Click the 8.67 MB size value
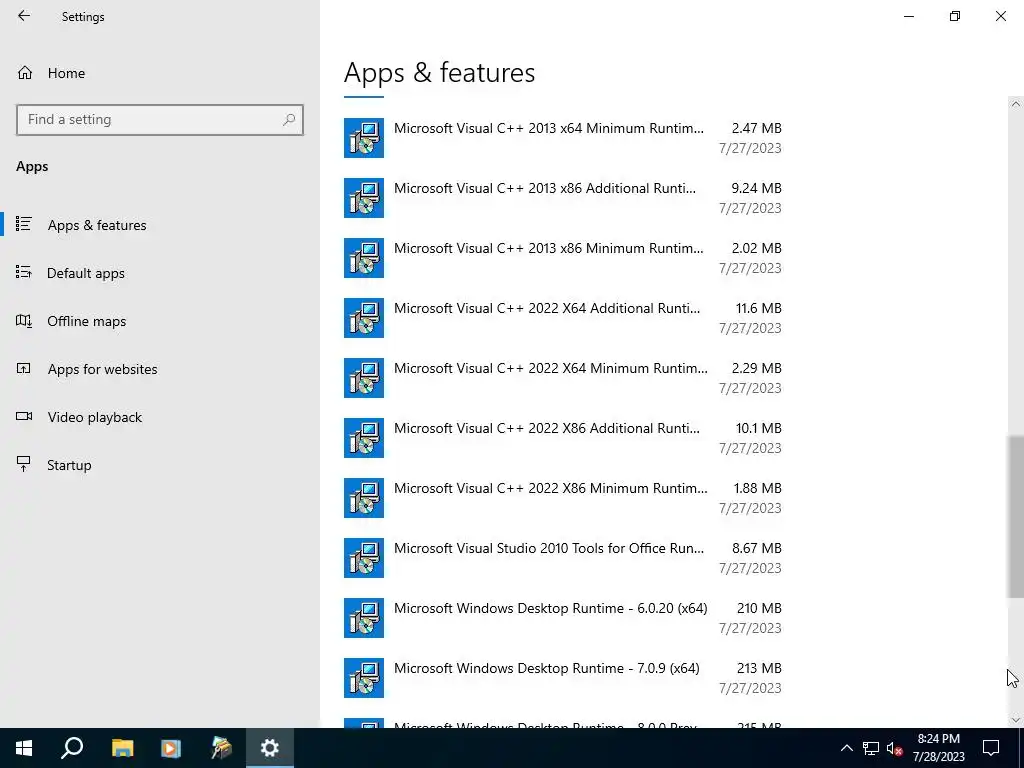 [x=756, y=548]
